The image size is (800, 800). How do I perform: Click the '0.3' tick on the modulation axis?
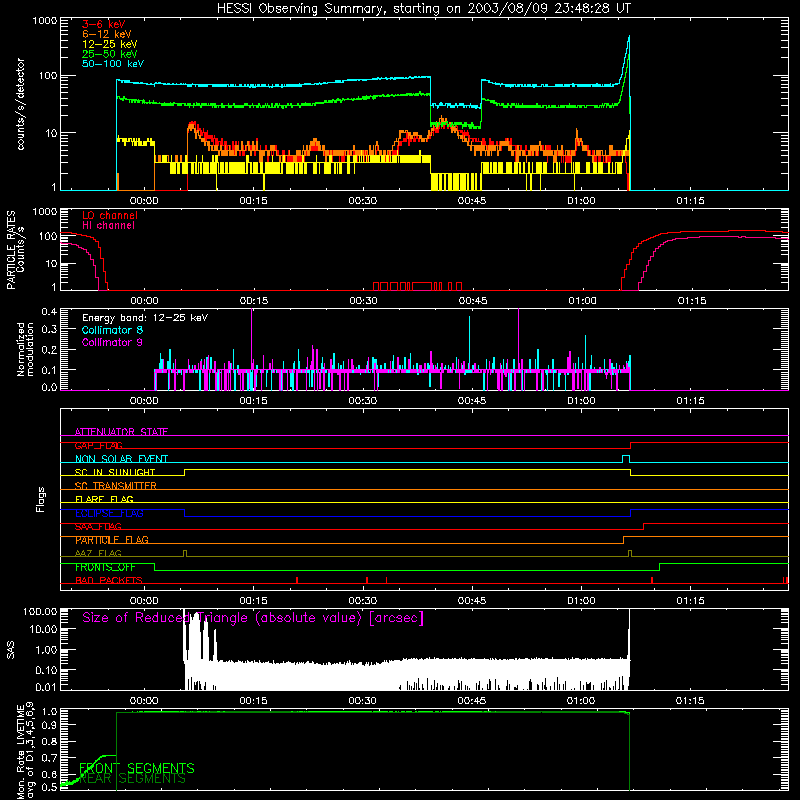(x=49, y=330)
